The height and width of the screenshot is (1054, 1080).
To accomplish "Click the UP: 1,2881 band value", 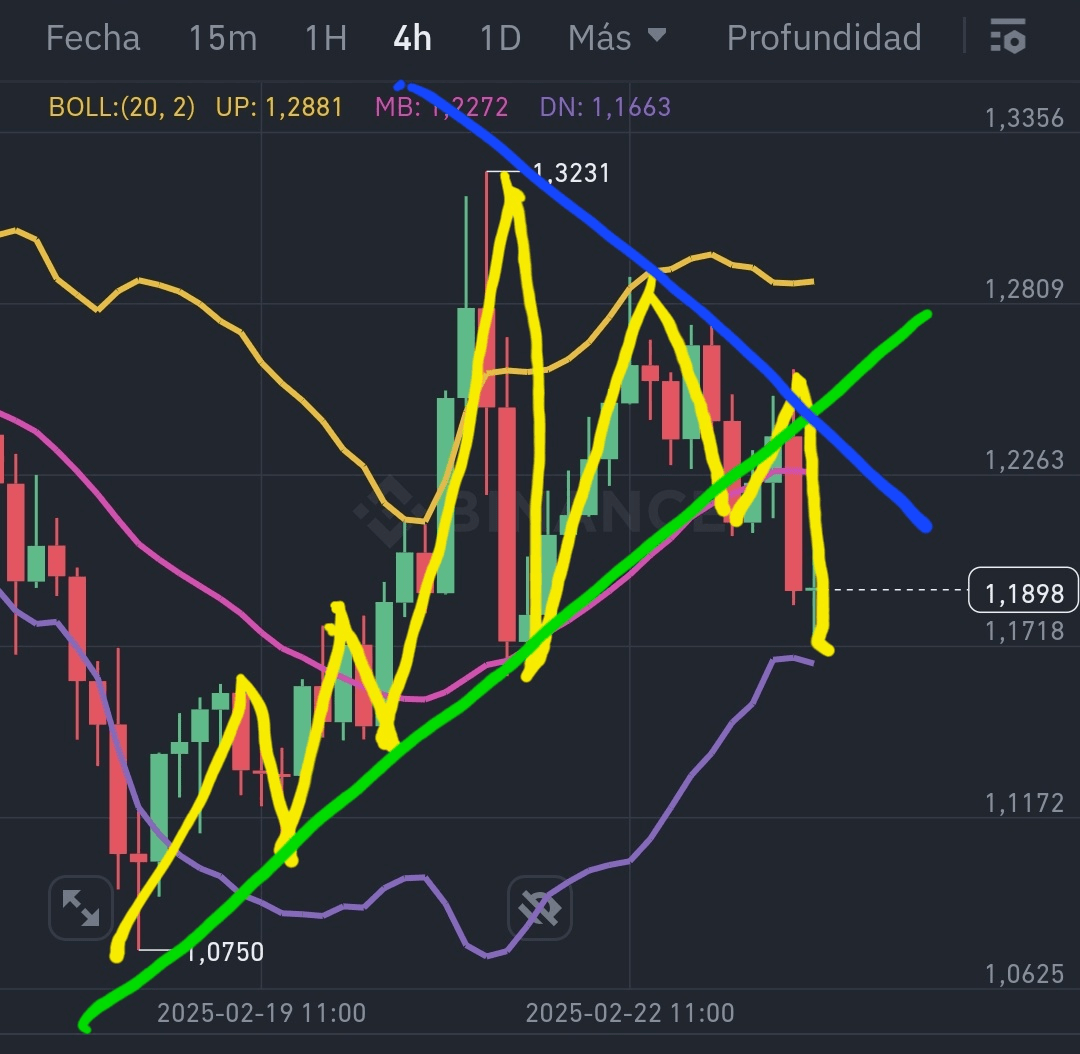I will point(279,107).
